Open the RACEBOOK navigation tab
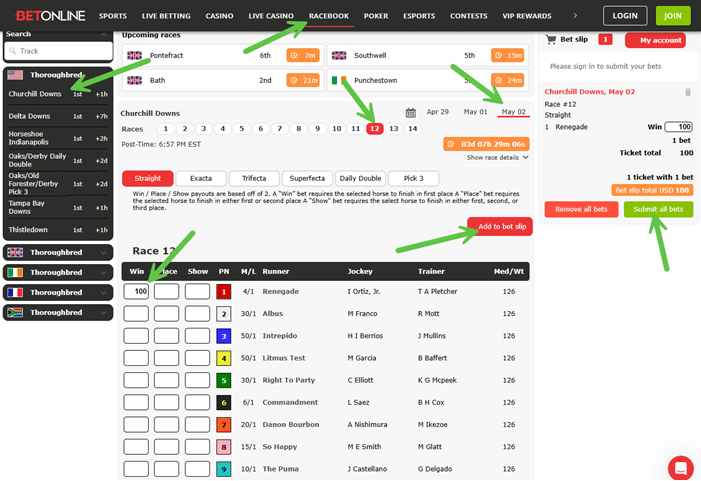701x481 pixels. click(329, 16)
